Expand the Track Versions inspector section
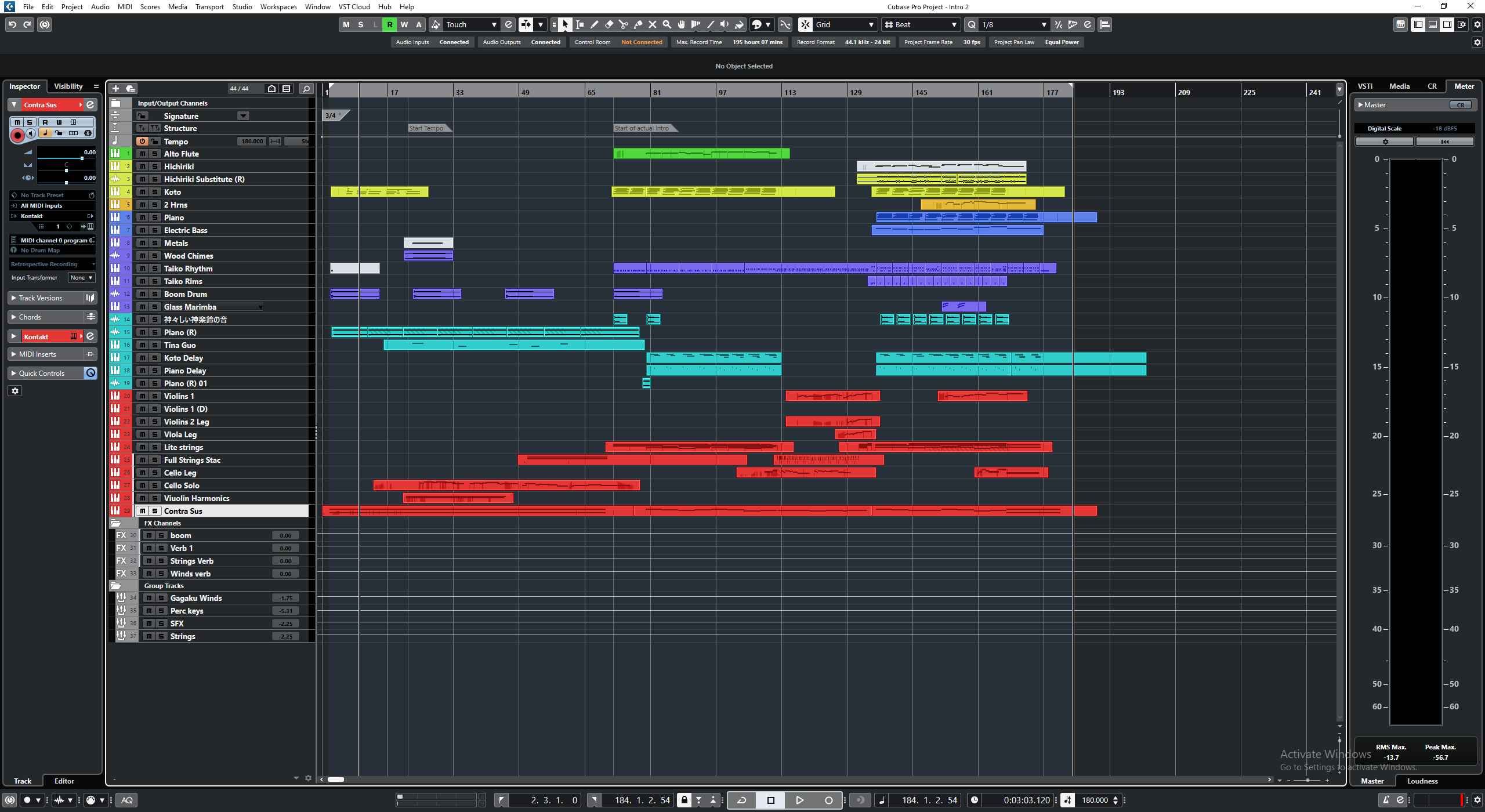The height and width of the screenshot is (812, 1485). click(x=41, y=298)
